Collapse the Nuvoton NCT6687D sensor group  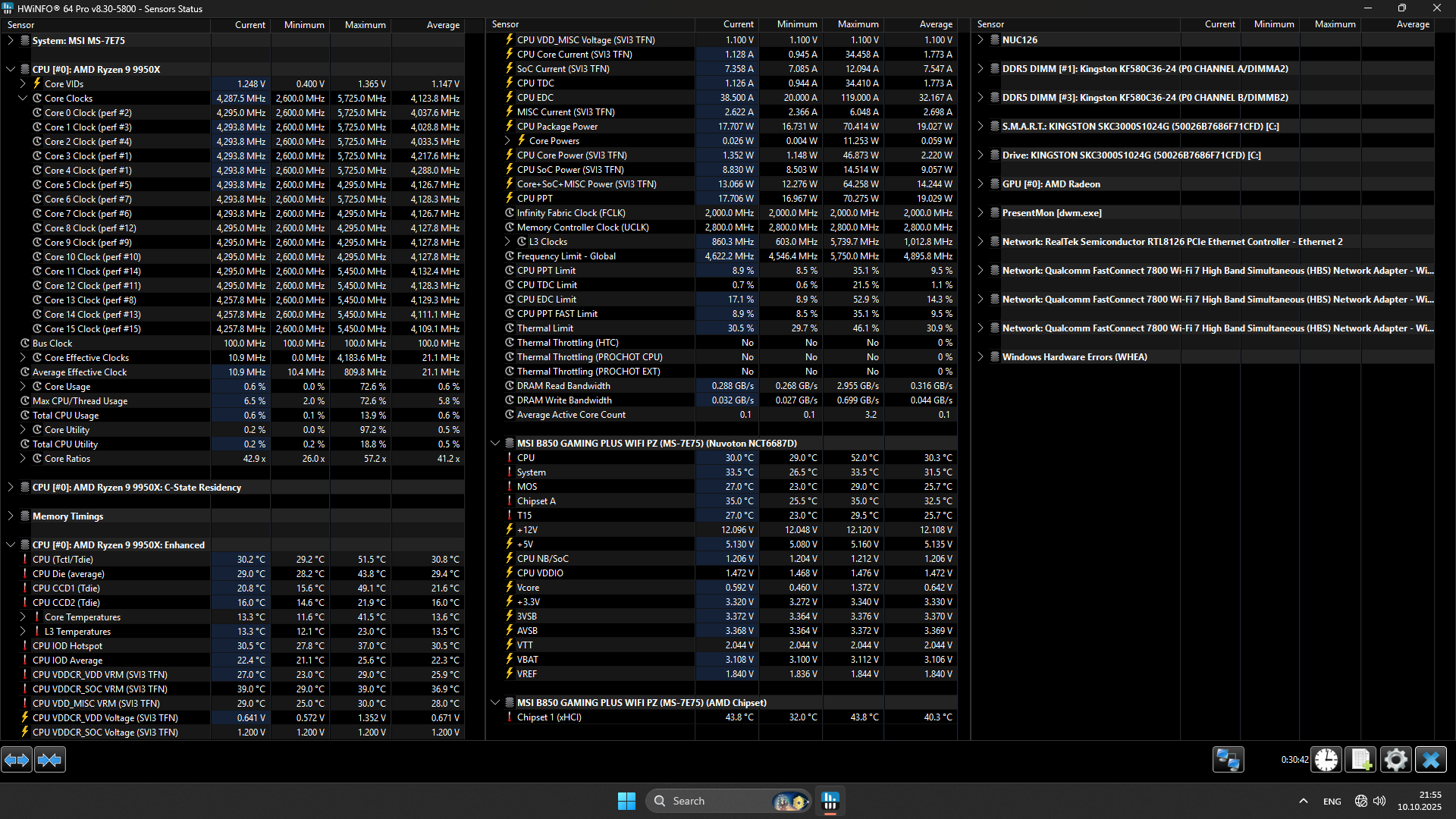495,443
